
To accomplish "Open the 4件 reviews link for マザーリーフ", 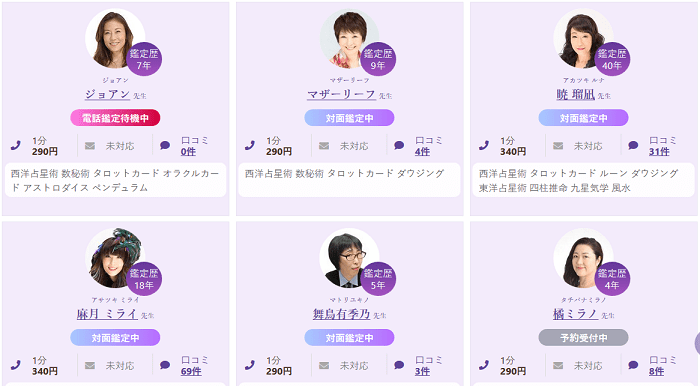I will pyautogui.click(x=422, y=152).
